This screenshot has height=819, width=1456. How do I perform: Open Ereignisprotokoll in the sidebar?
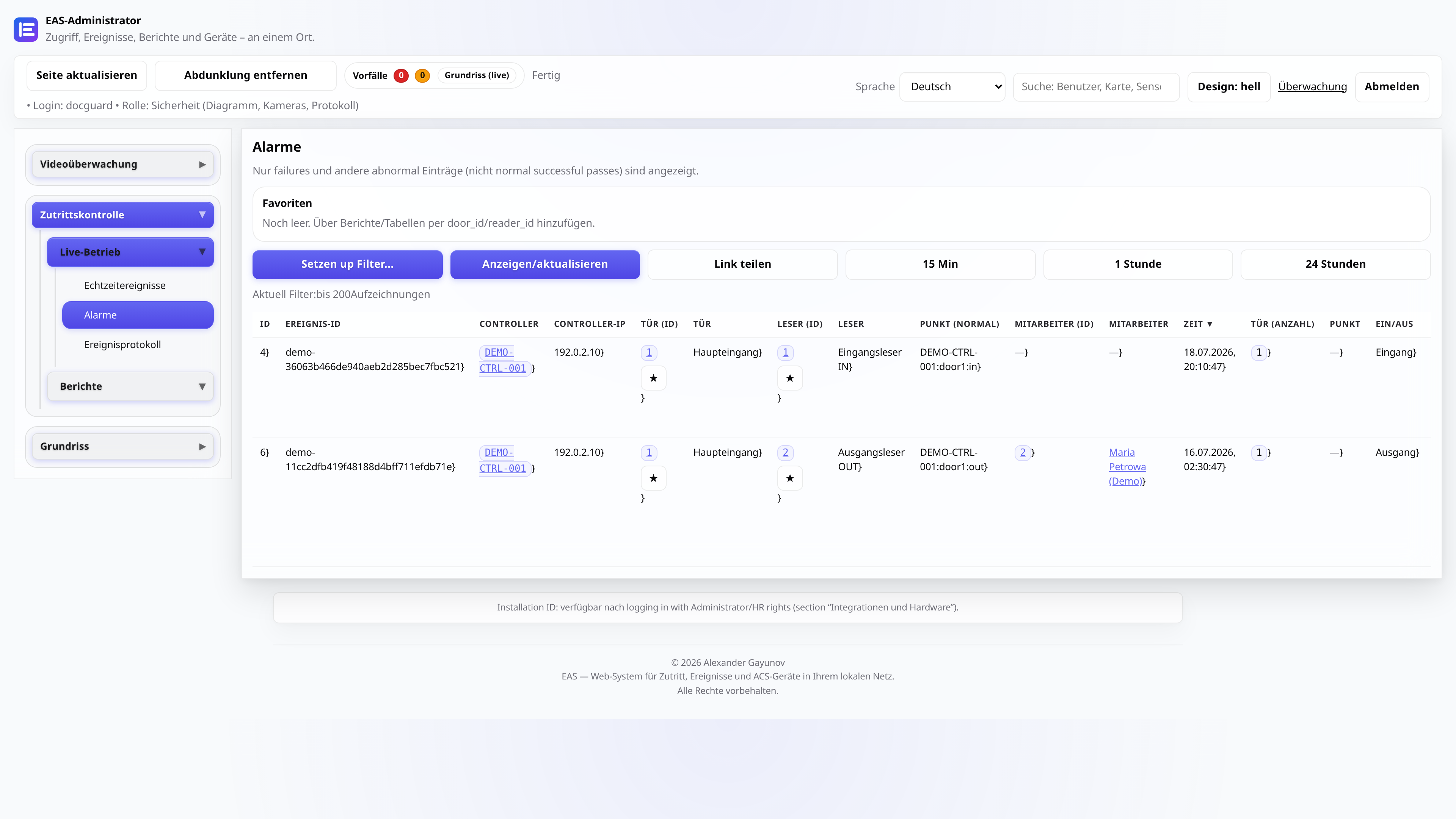122,345
